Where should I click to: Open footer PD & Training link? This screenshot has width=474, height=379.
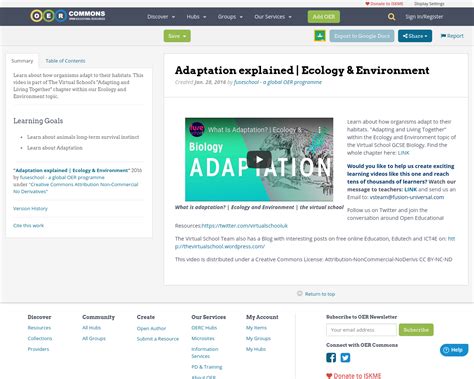pyautogui.click(x=207, y=367)
